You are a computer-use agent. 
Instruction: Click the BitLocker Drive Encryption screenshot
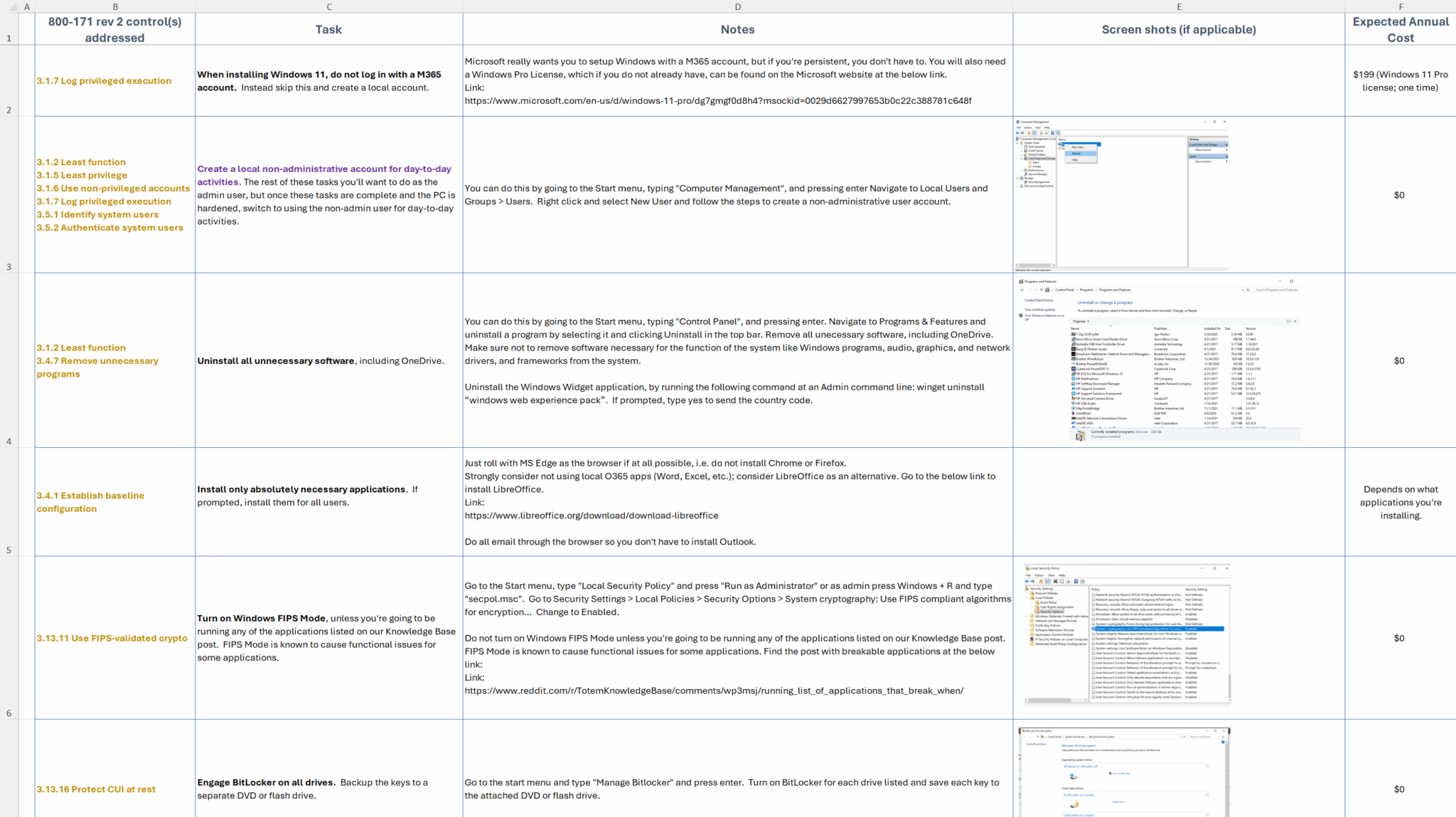click(x=1123, y=771)
